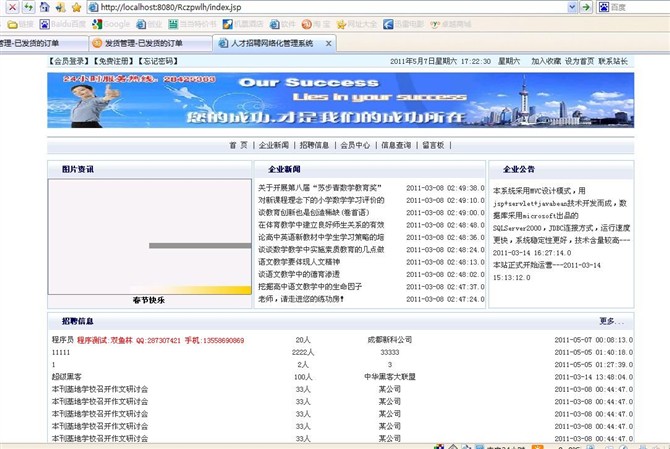
Task: Open the 当当特价书 bookmark
Action: [x=192, y=24]
